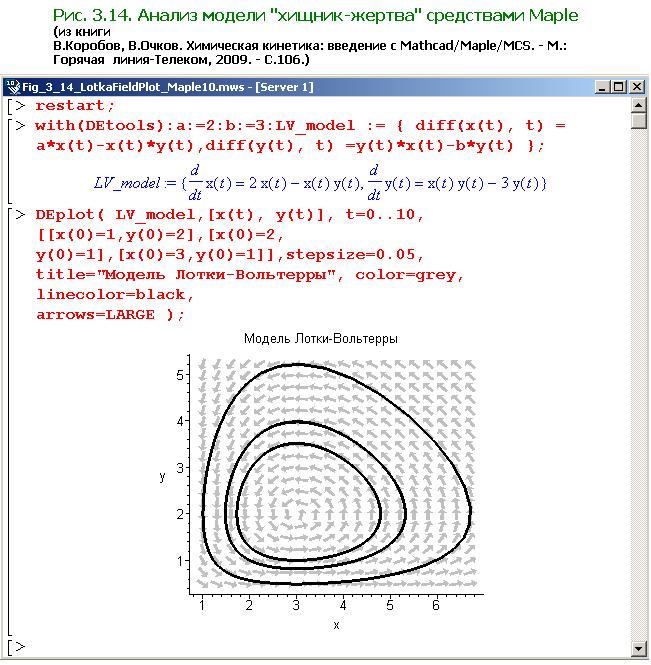Click the title string 'title="Модель Лотки-Вольтерры"'
Viewport: 651px width, 665px height.
(186, 275)
